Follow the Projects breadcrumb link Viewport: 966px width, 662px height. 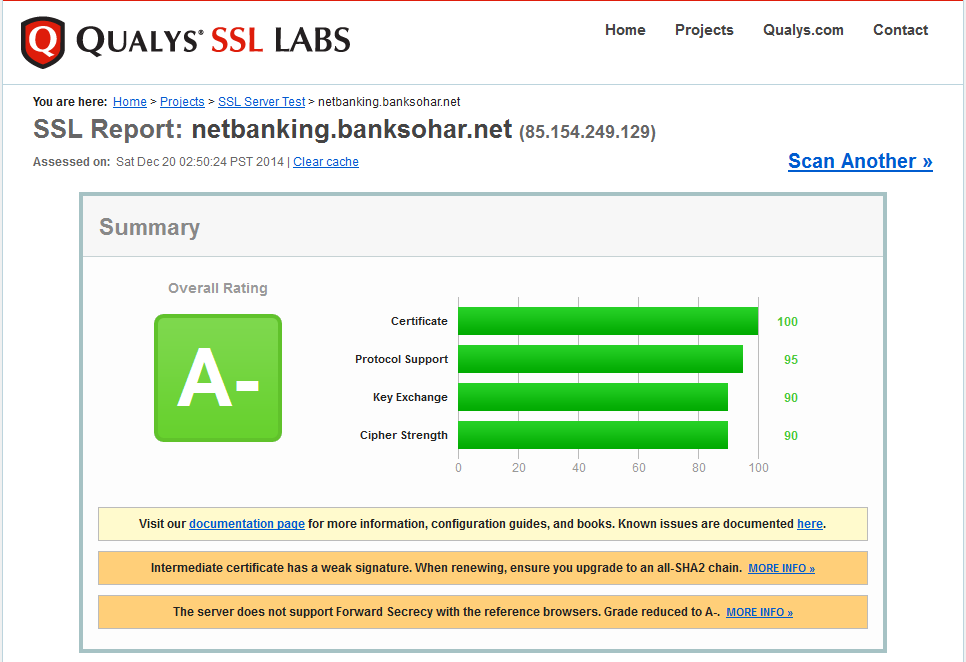coord(182,102)
